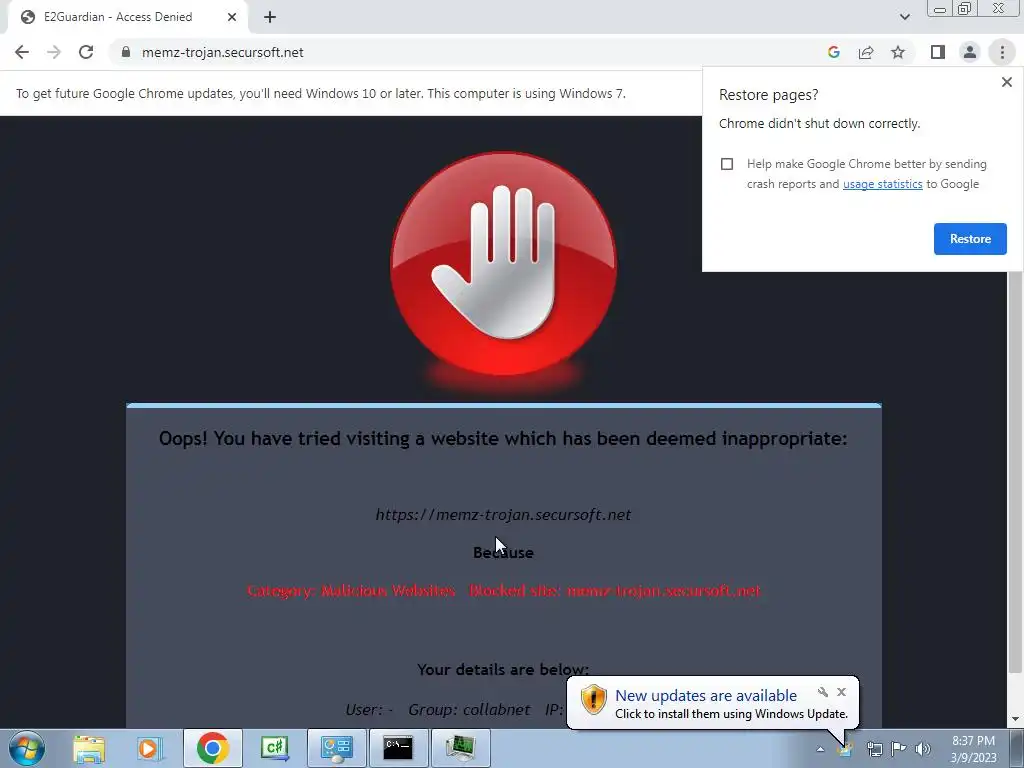The image size is (1024, 768).
Task: Open Chrome three-dot menu
Action: [1002, 52]
